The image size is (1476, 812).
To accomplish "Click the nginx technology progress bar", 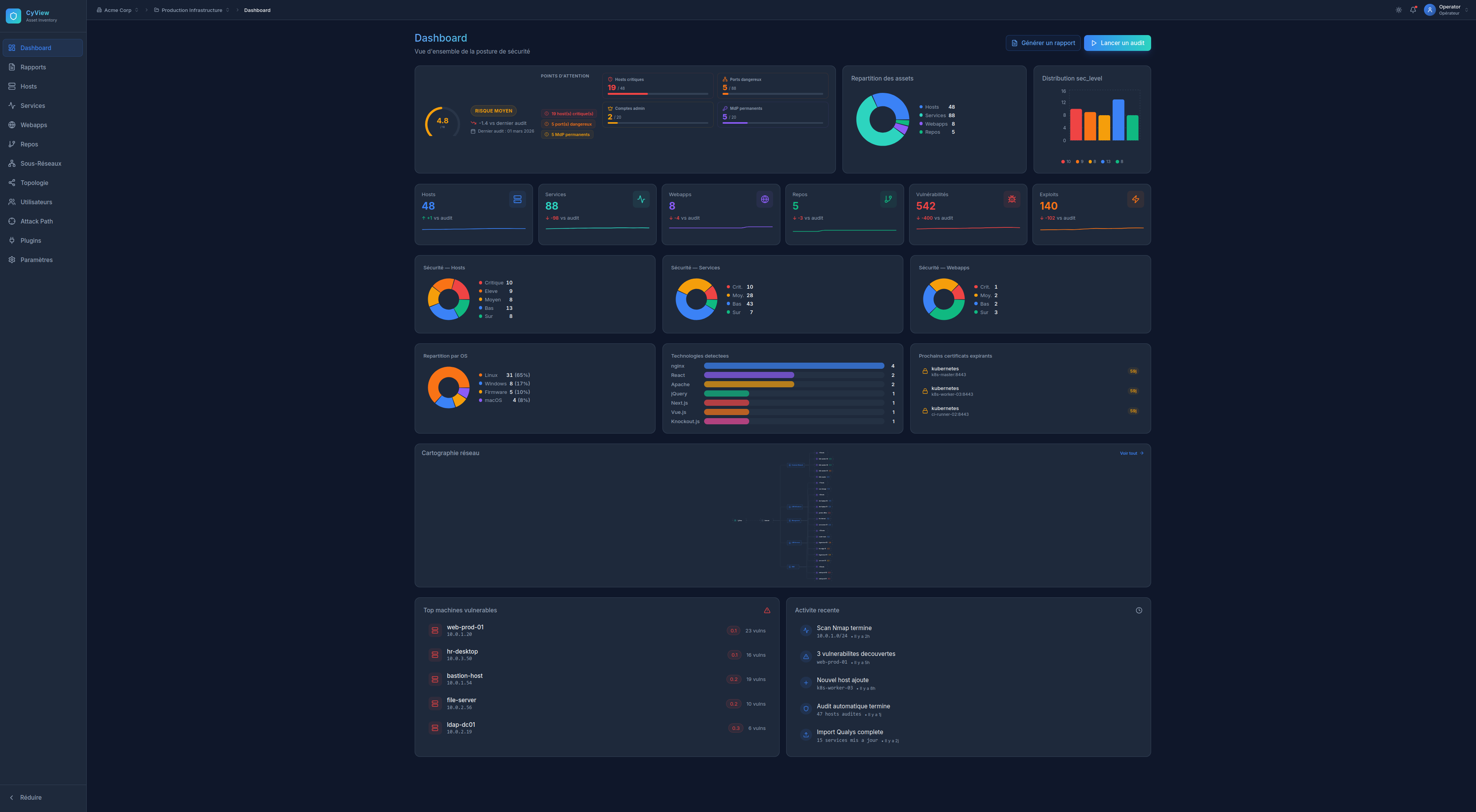I will click(793, 366).
